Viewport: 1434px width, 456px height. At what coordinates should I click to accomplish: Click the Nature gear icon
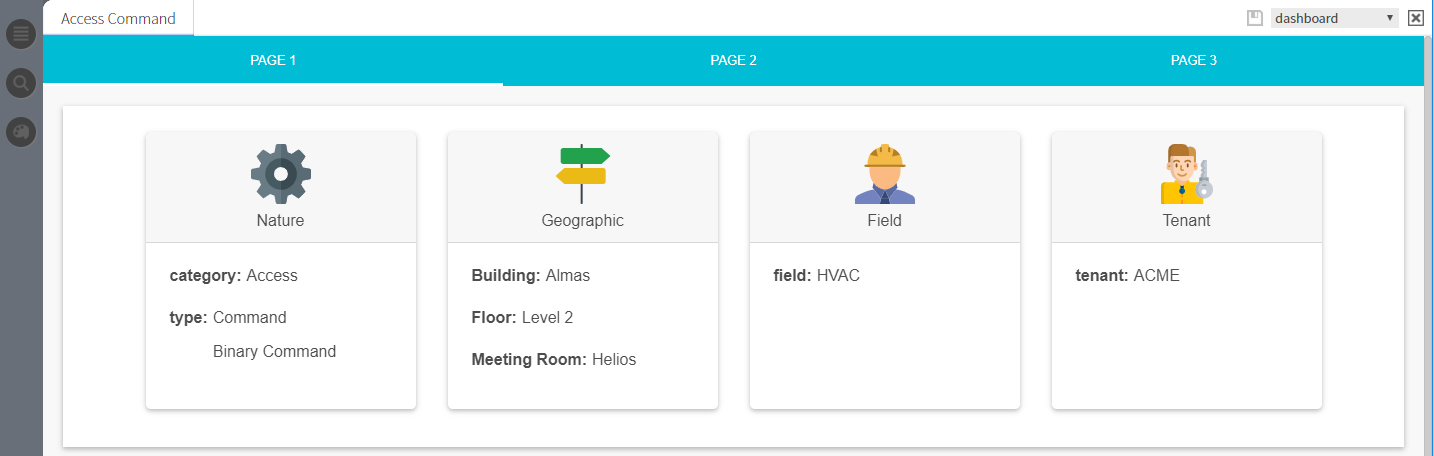[281, 174]
